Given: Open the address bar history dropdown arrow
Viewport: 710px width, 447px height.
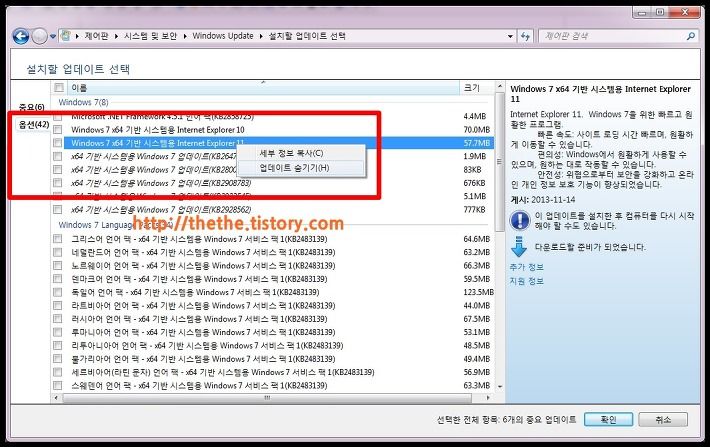Looking at the screenshot, I should [510, 36].
